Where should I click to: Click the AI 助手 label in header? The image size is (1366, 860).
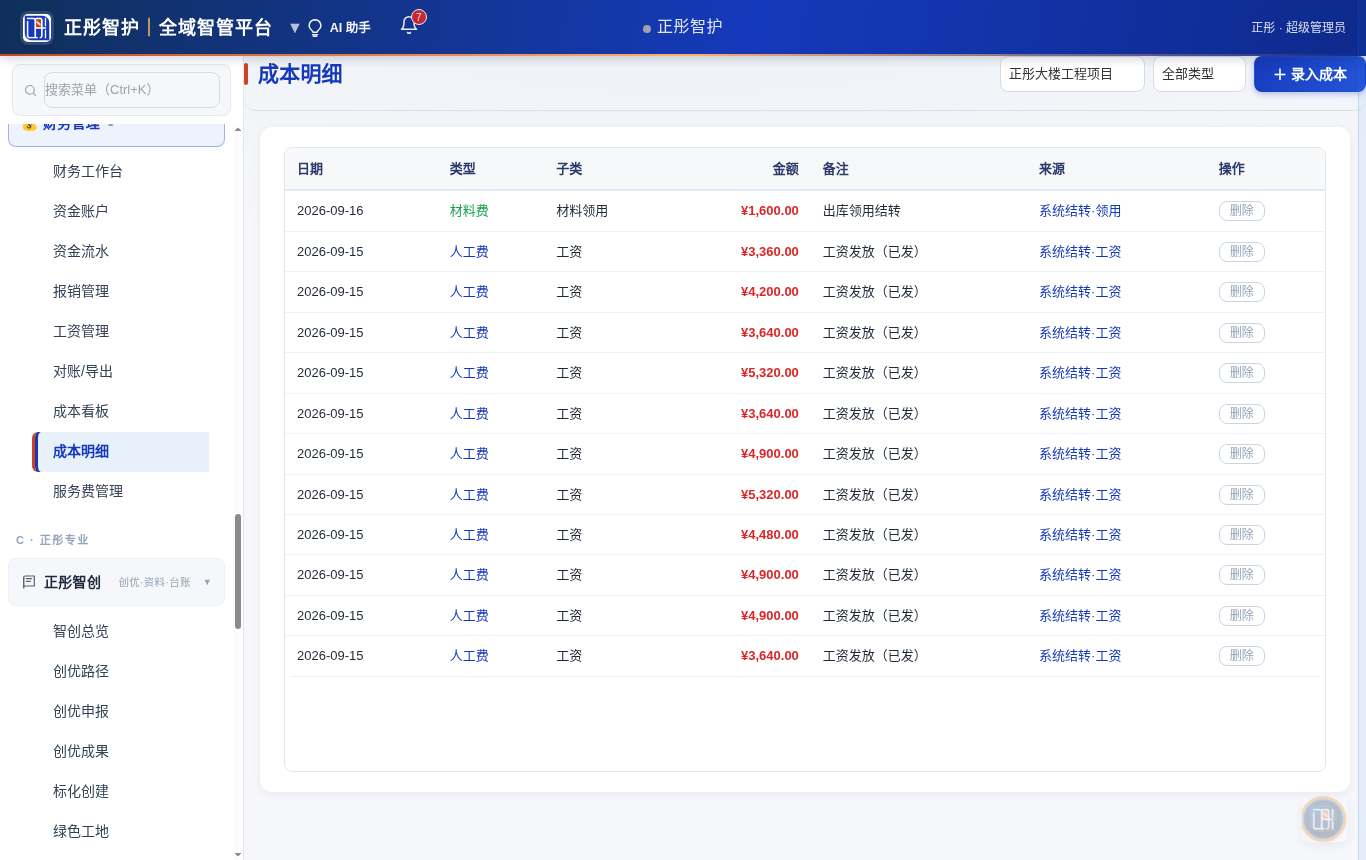tap(350, 28)
